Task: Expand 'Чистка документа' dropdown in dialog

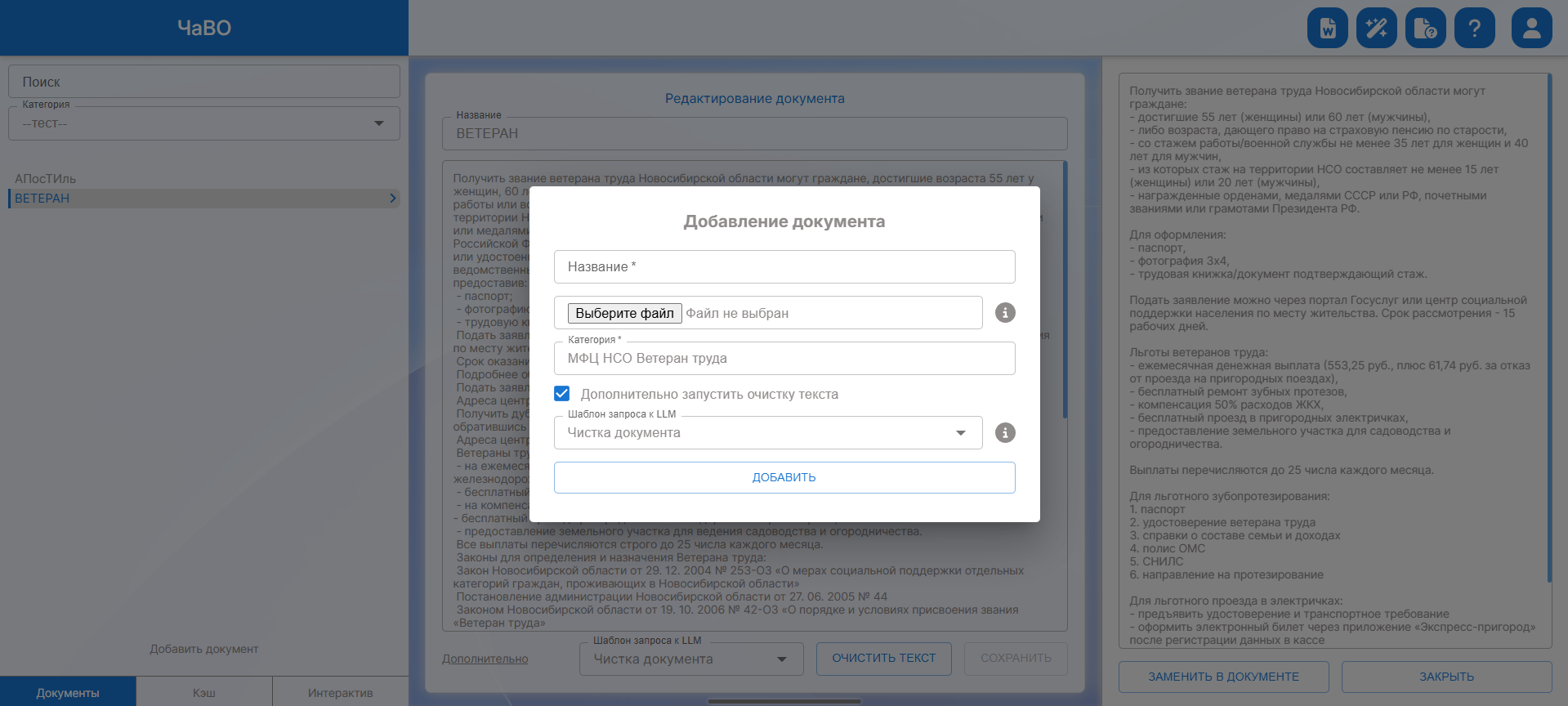Action: (961, 433)
